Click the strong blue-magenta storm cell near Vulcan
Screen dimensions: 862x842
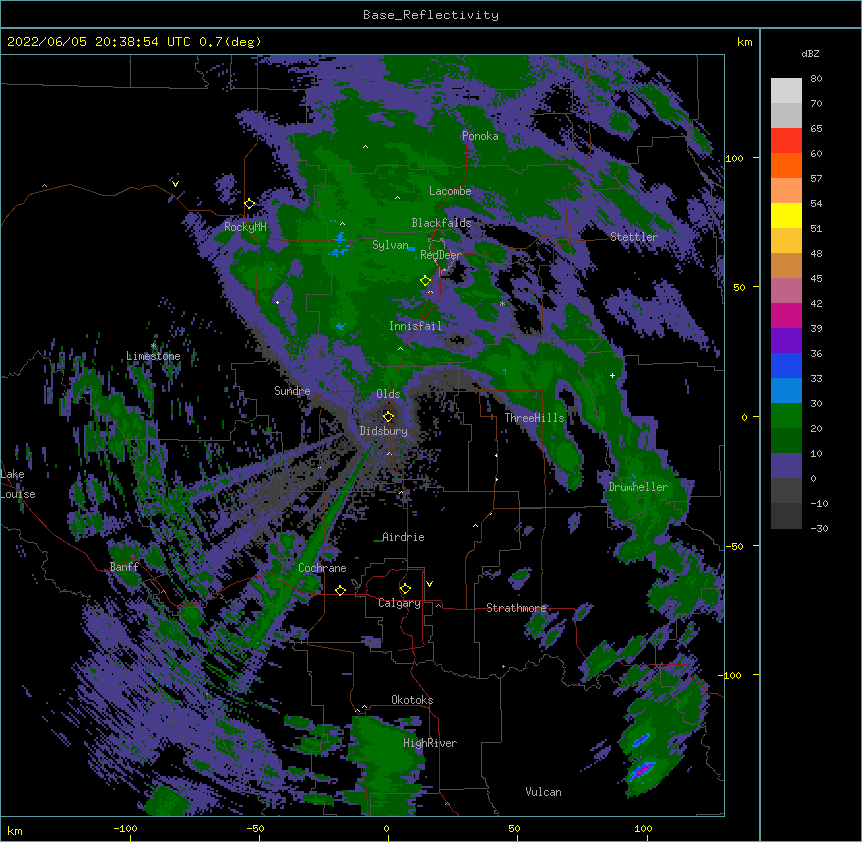click(640, 771)
